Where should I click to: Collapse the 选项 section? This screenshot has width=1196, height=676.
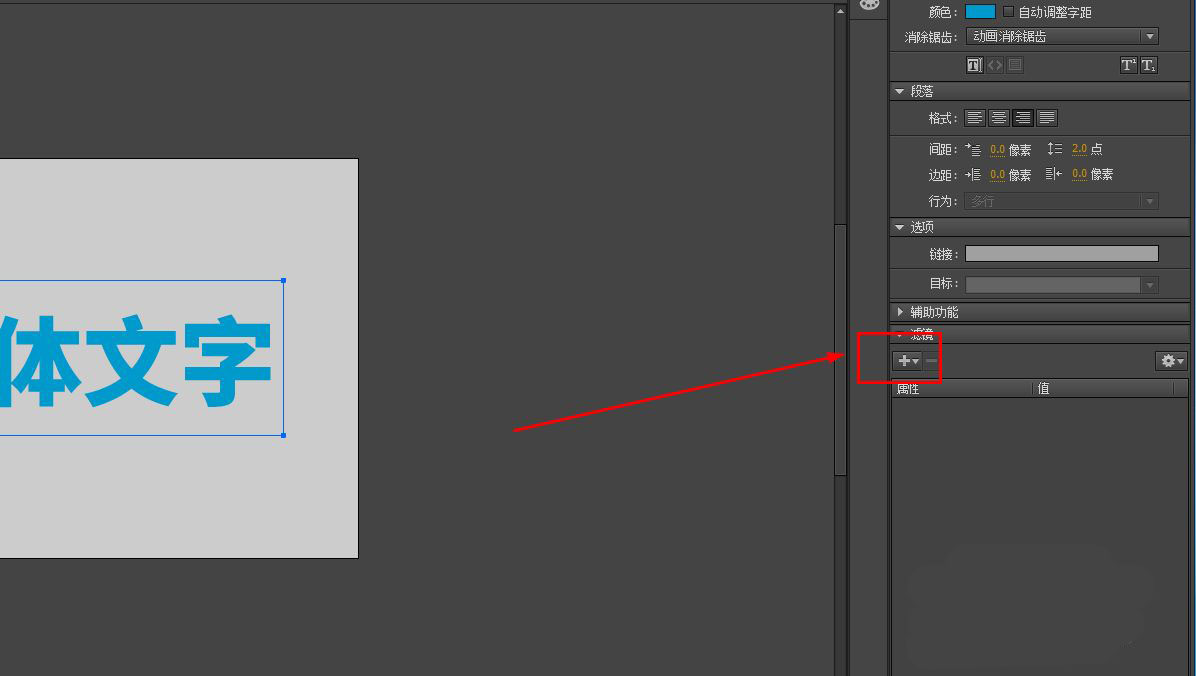click(900, 227)
